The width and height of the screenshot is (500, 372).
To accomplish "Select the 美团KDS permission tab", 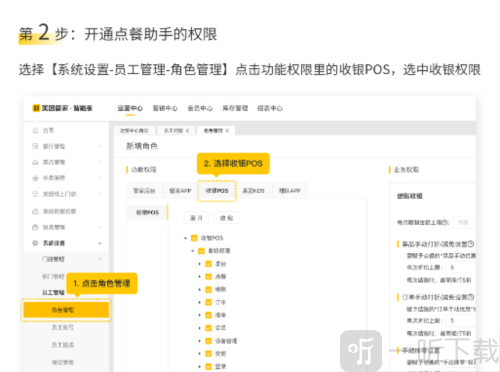I will 253,191.
